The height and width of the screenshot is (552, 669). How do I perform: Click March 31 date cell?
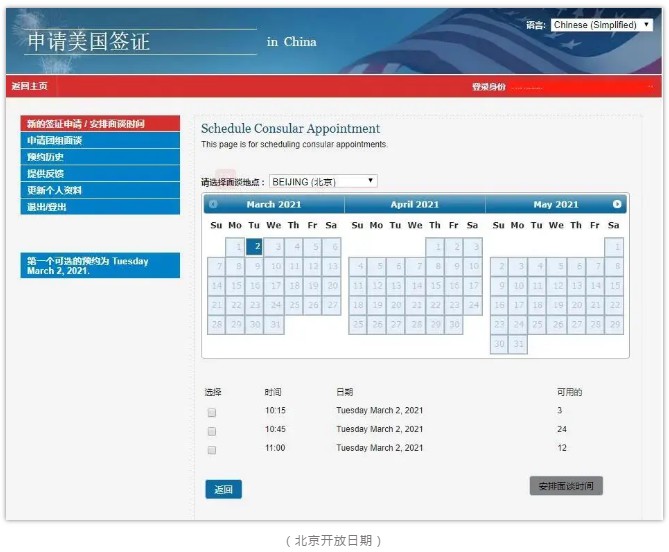pyautogui.click(x=274, y=325)
